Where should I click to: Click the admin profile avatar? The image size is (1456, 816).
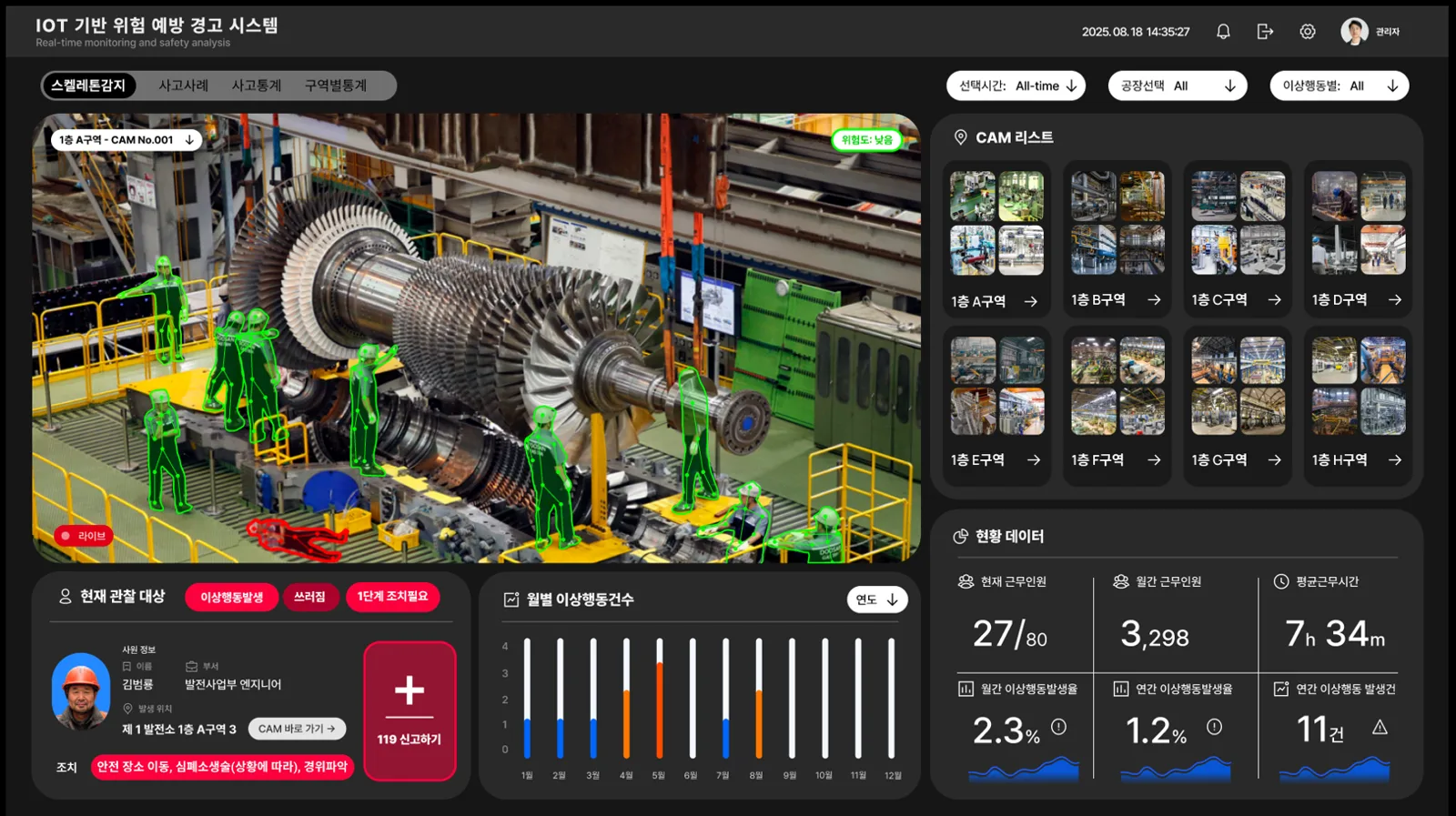[x=1354, y=32]
